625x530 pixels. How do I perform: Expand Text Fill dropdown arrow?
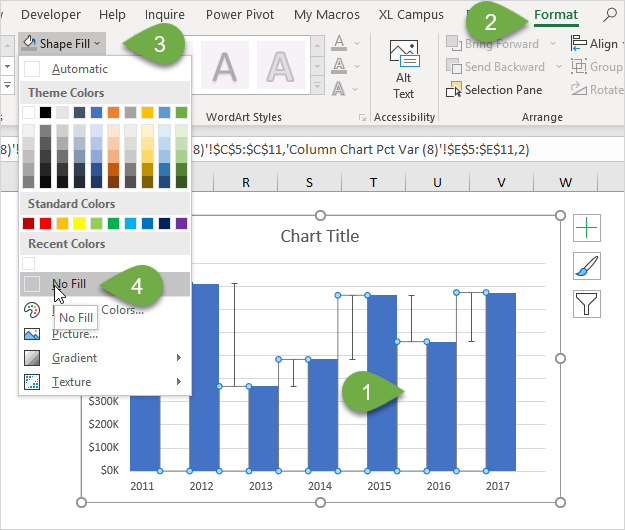357,43
